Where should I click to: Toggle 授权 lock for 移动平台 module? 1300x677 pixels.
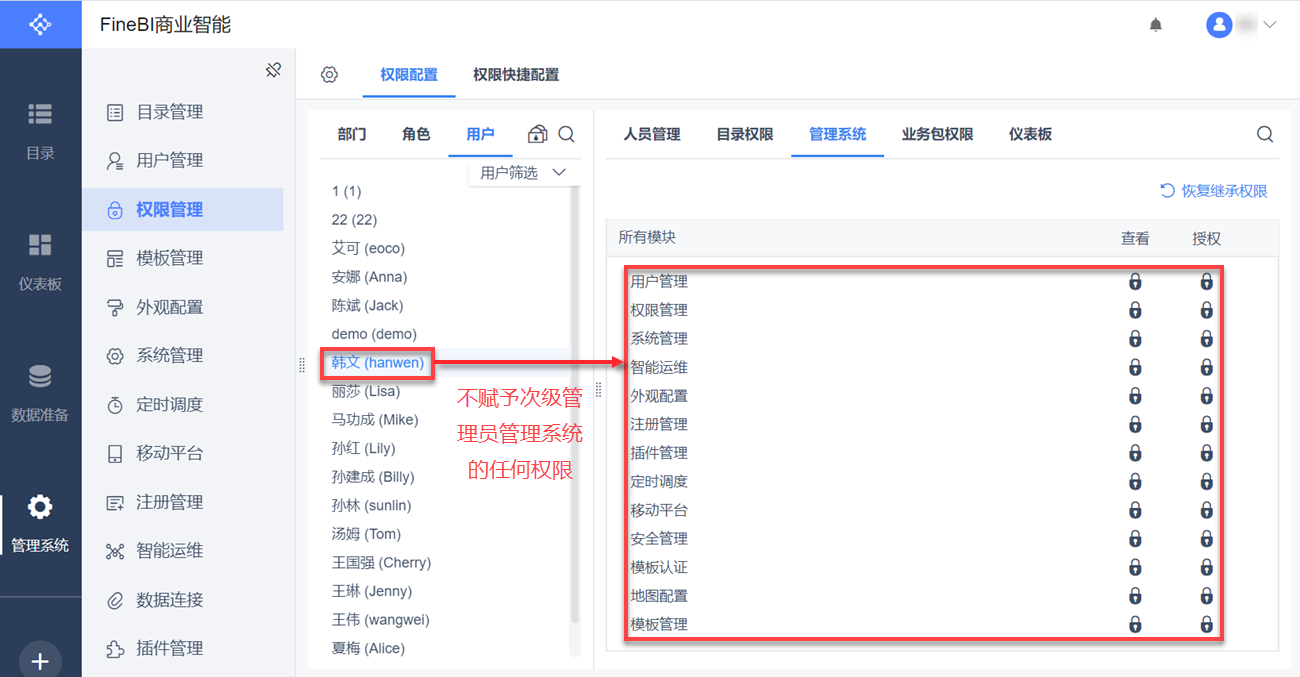pyautogui.click(x=1206, y=510)
